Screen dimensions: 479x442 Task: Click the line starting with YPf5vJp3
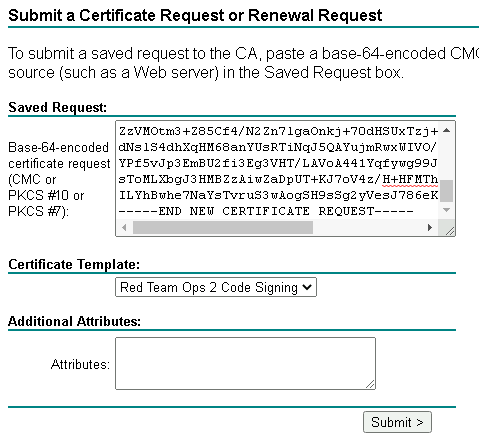(x=278, y=163)
